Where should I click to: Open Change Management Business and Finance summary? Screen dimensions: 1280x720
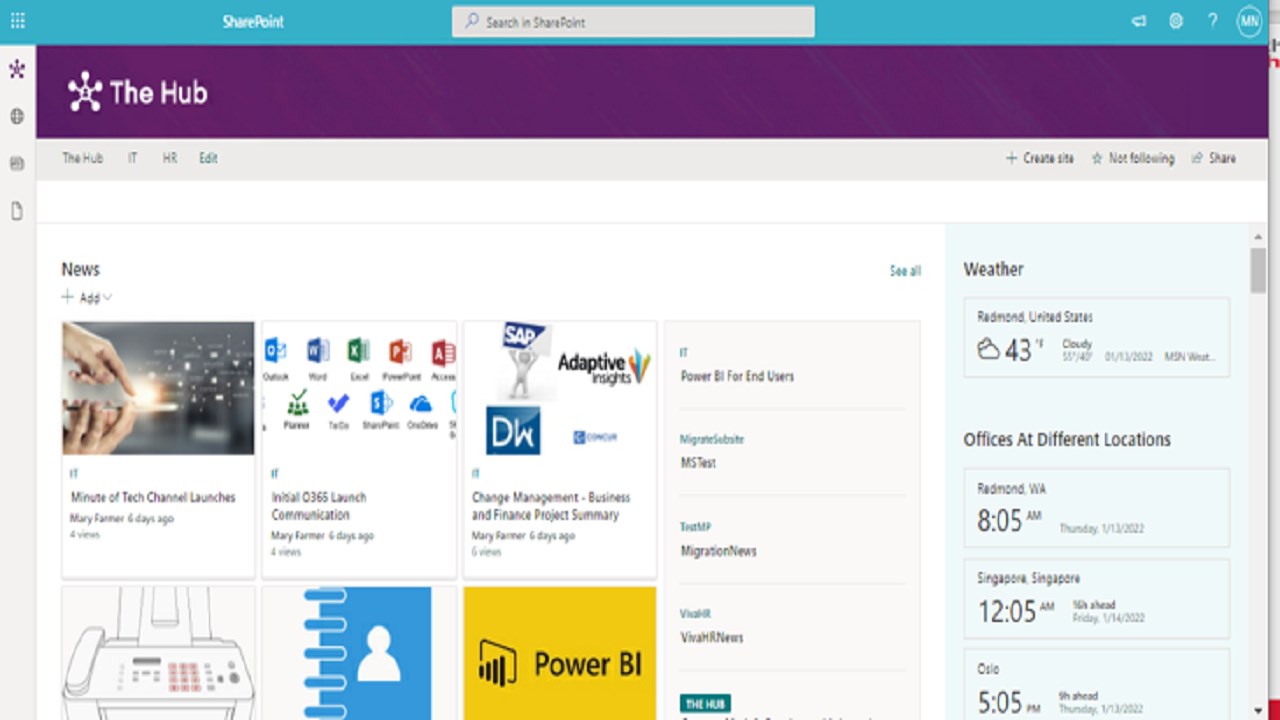[x=551, y=506]
